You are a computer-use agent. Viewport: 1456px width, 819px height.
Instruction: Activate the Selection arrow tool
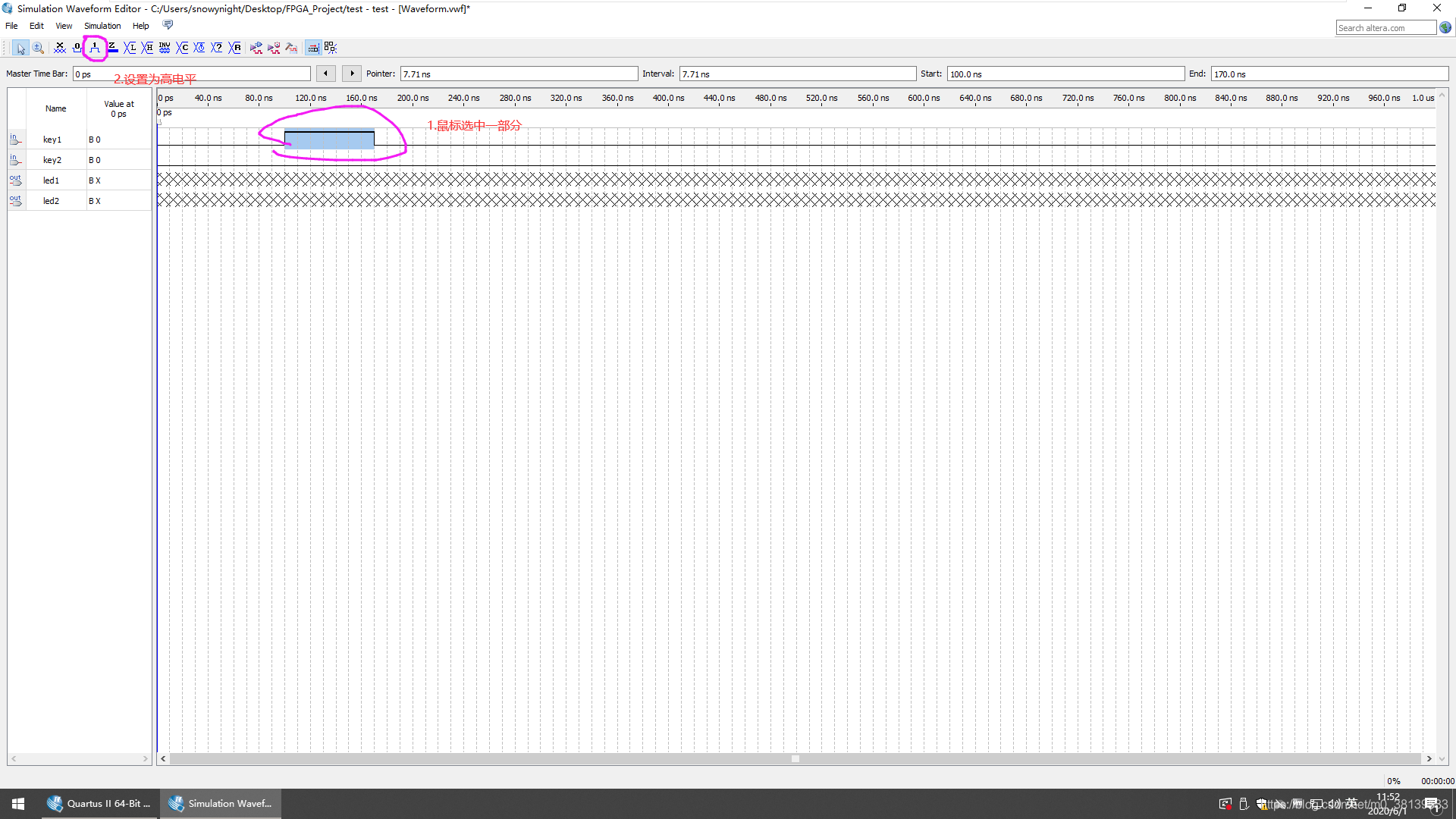pos(21,48)
